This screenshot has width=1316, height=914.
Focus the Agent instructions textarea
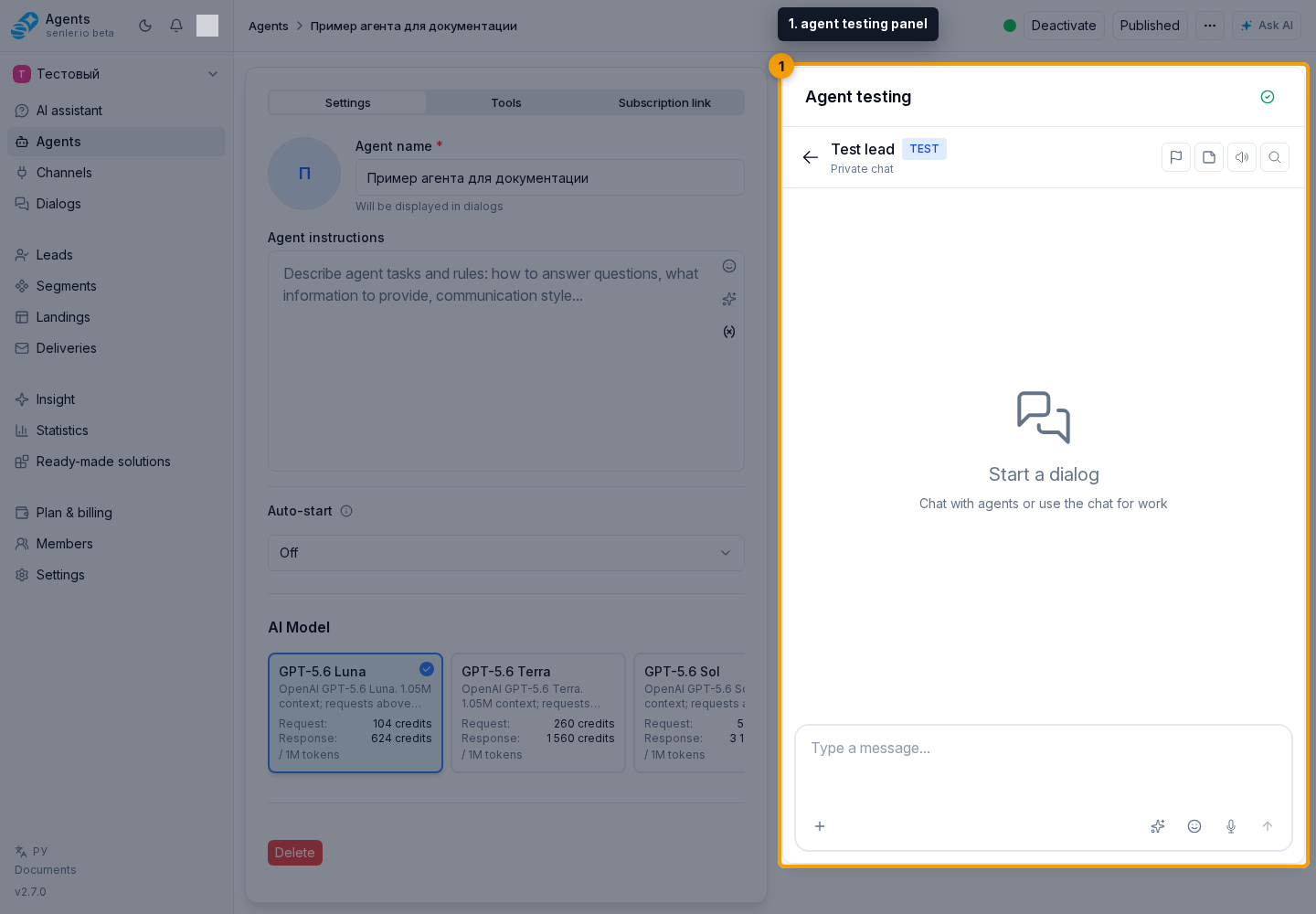click(506, 362)
